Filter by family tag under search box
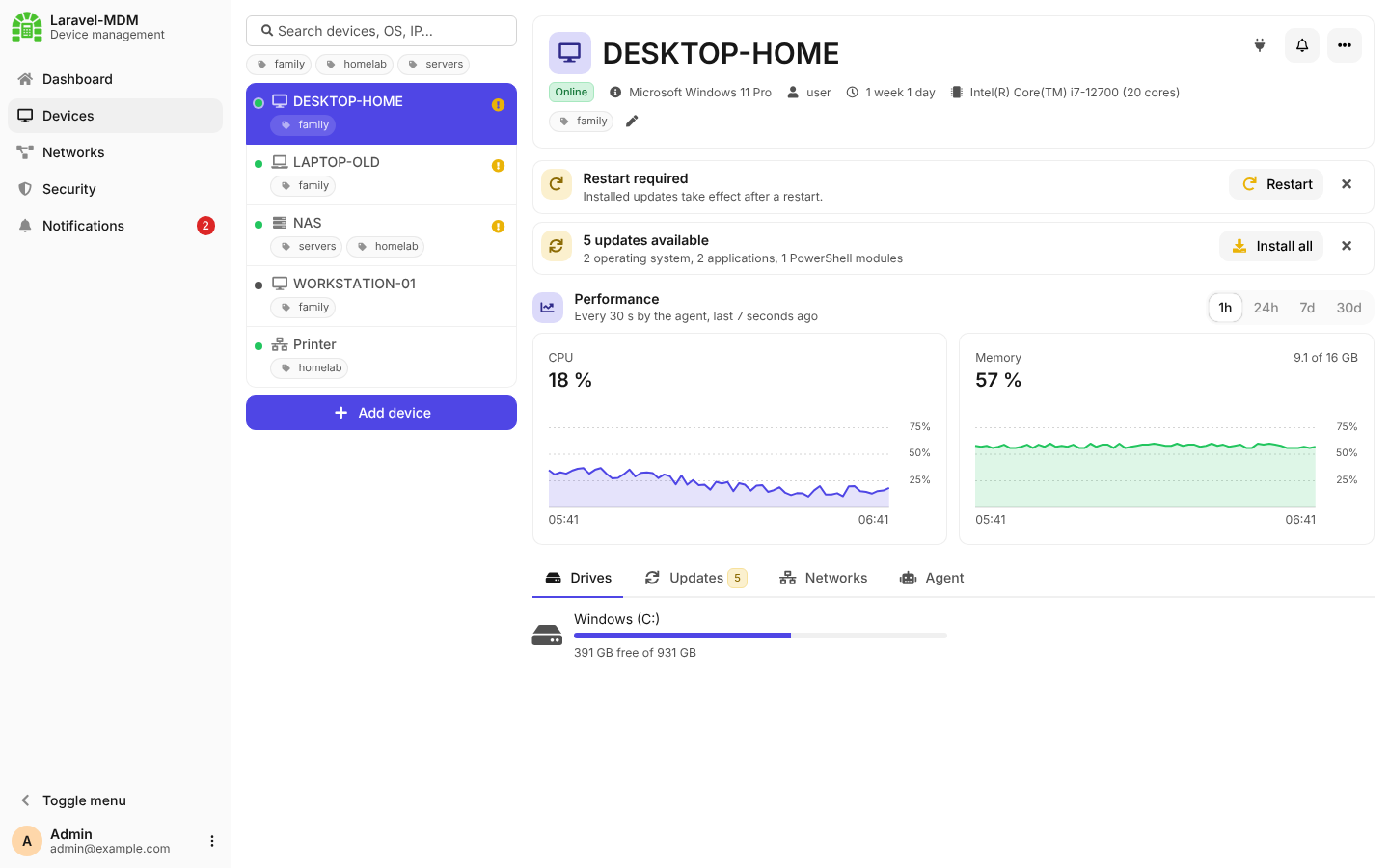Screen dimensions: 1389x868 [x=279, y=65]
